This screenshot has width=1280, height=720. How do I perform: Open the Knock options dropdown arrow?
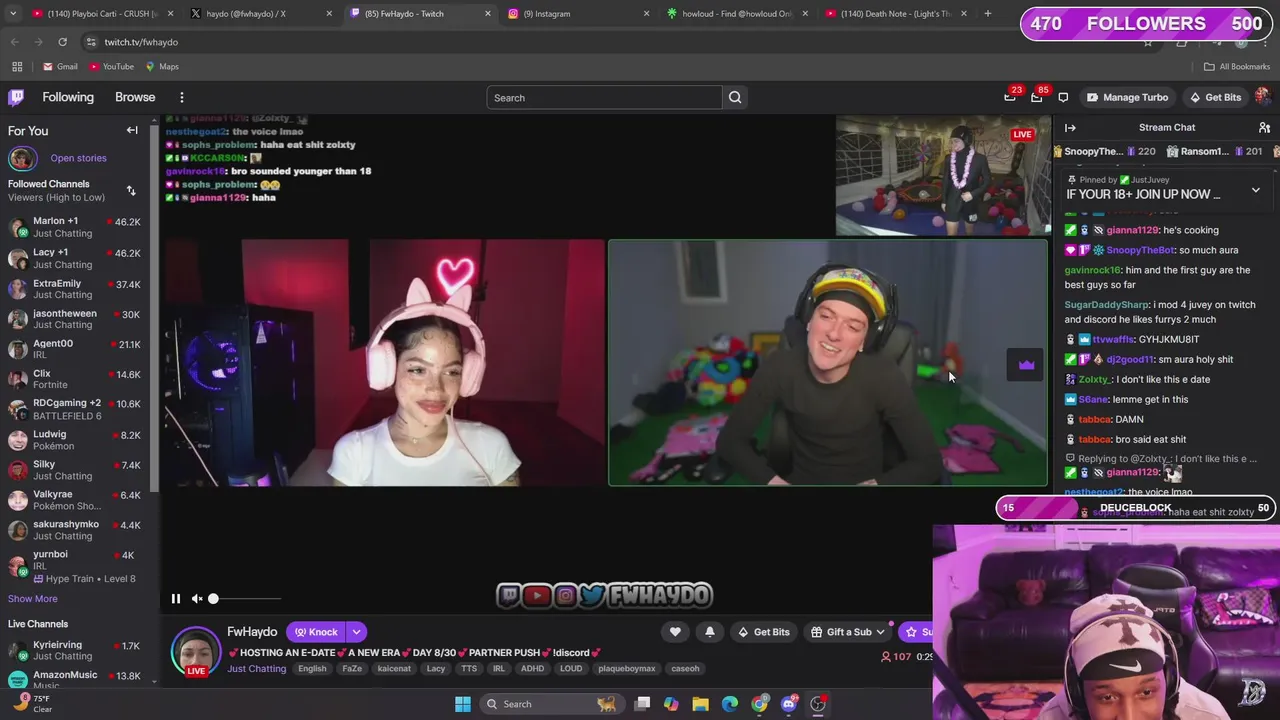click(356, 632)
